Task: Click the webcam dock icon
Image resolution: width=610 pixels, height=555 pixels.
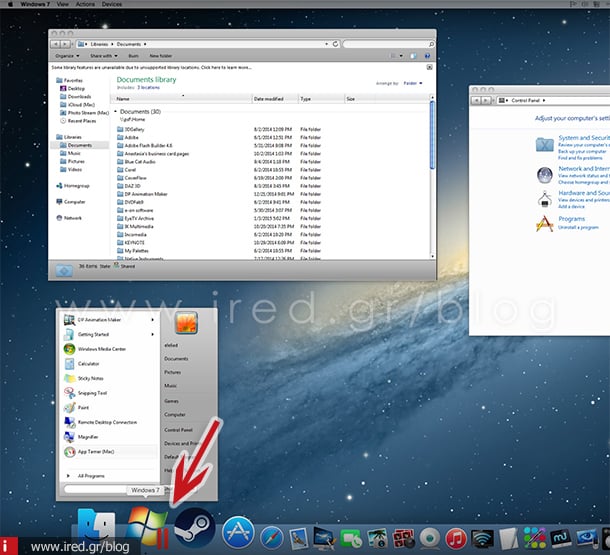Action: point(429,539)
